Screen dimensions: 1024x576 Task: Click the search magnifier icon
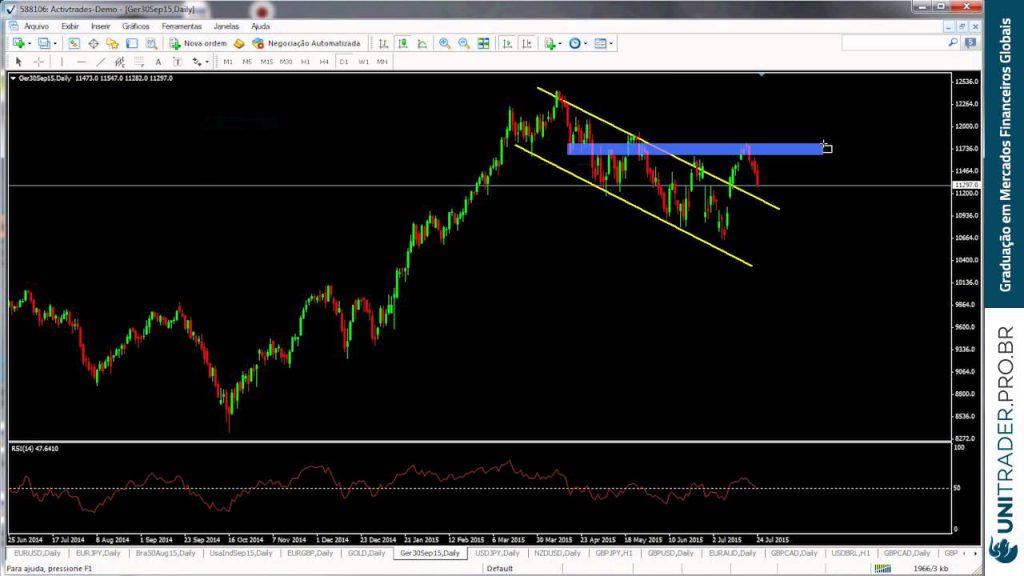(x=953, y=43)
